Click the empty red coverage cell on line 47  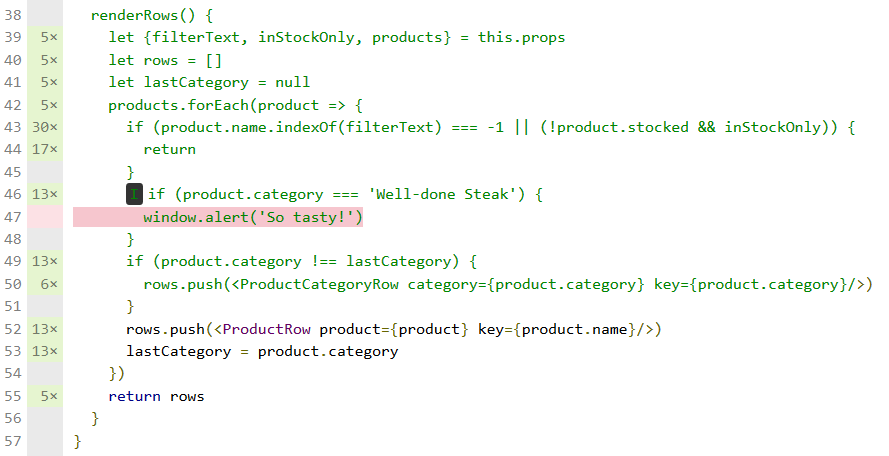click(46, 217)
